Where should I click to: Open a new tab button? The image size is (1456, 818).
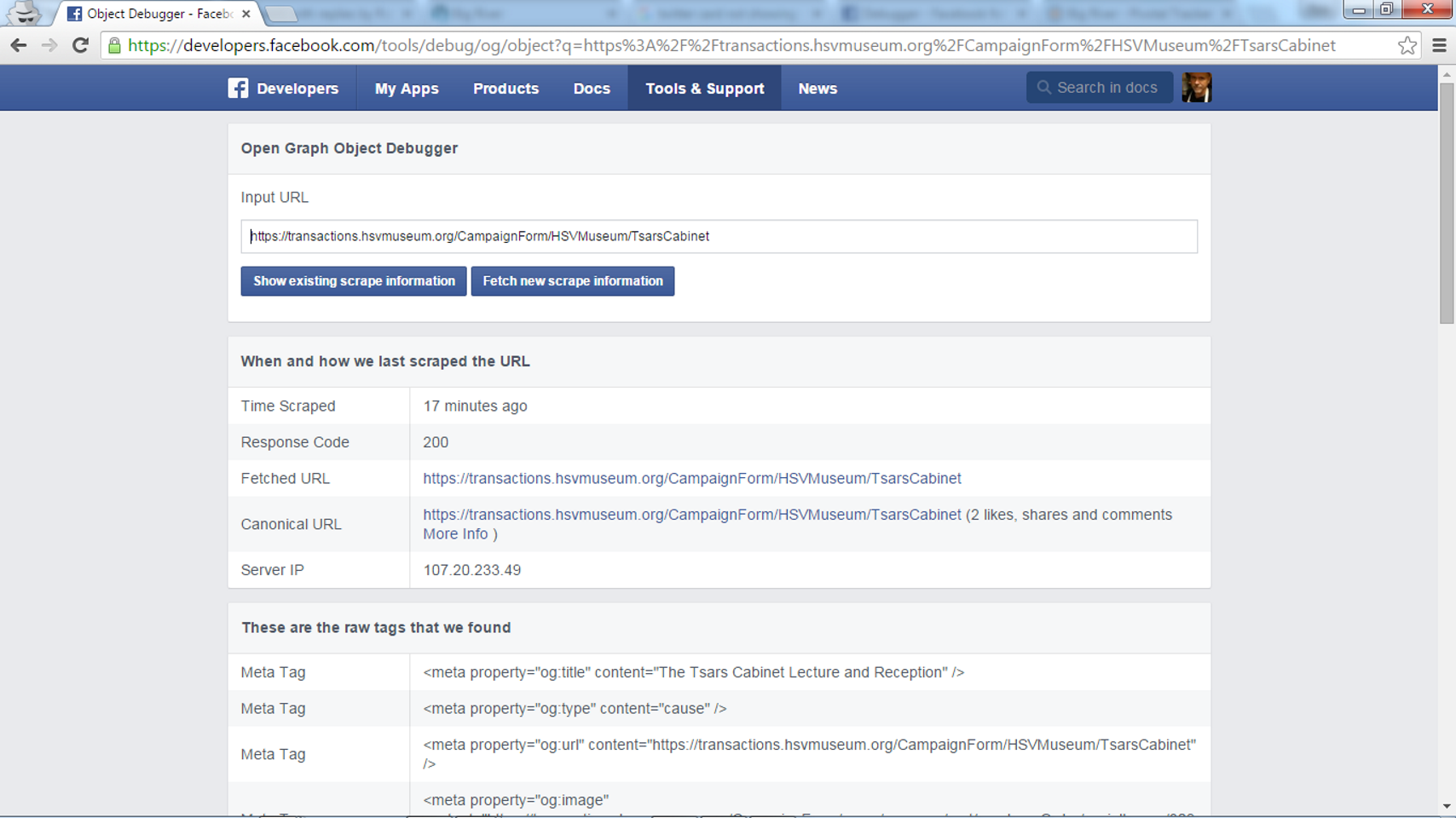tap(280, 14)
